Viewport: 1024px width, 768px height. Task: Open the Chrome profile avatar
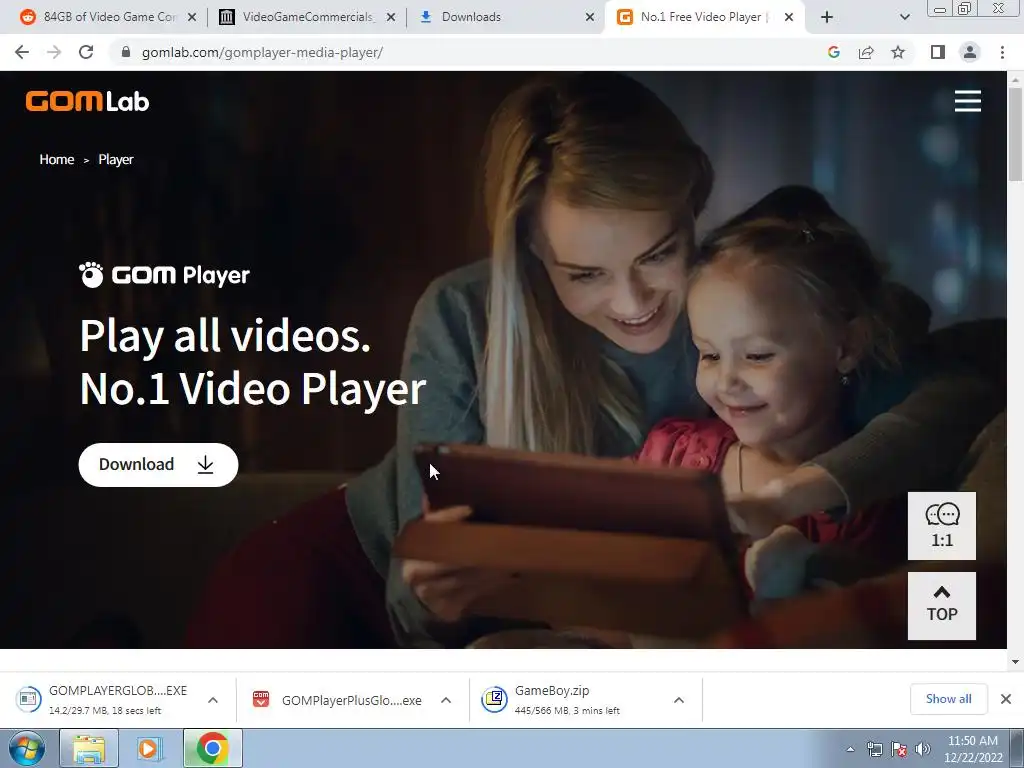(x=970, y=52)
